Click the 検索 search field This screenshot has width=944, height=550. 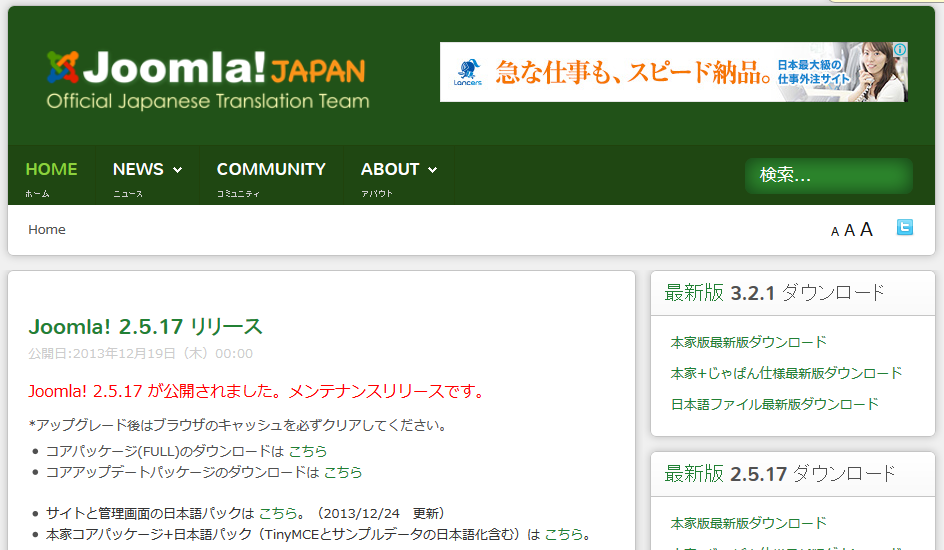[828, 176]
